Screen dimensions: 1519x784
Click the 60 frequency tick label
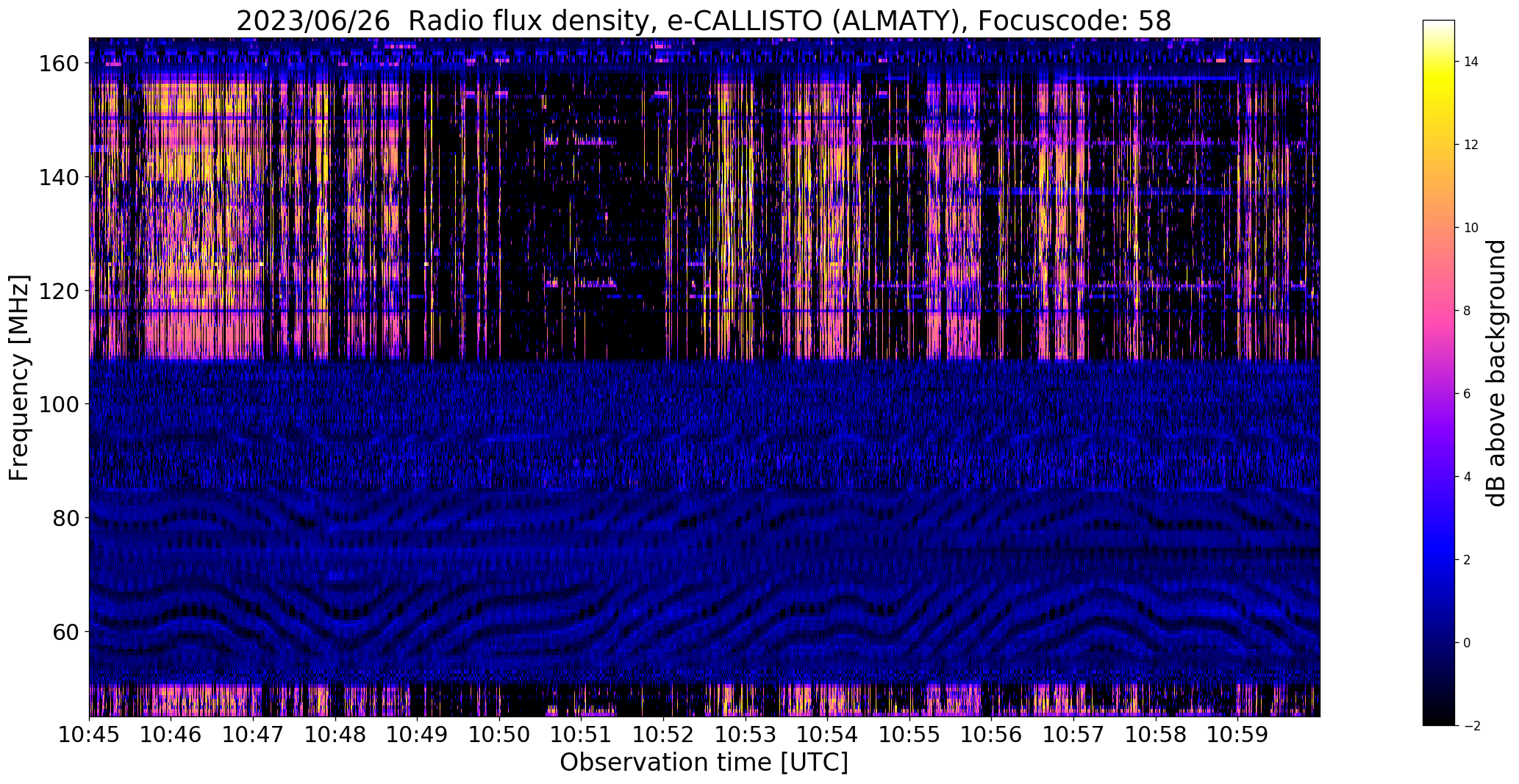[x=65, y=631]
